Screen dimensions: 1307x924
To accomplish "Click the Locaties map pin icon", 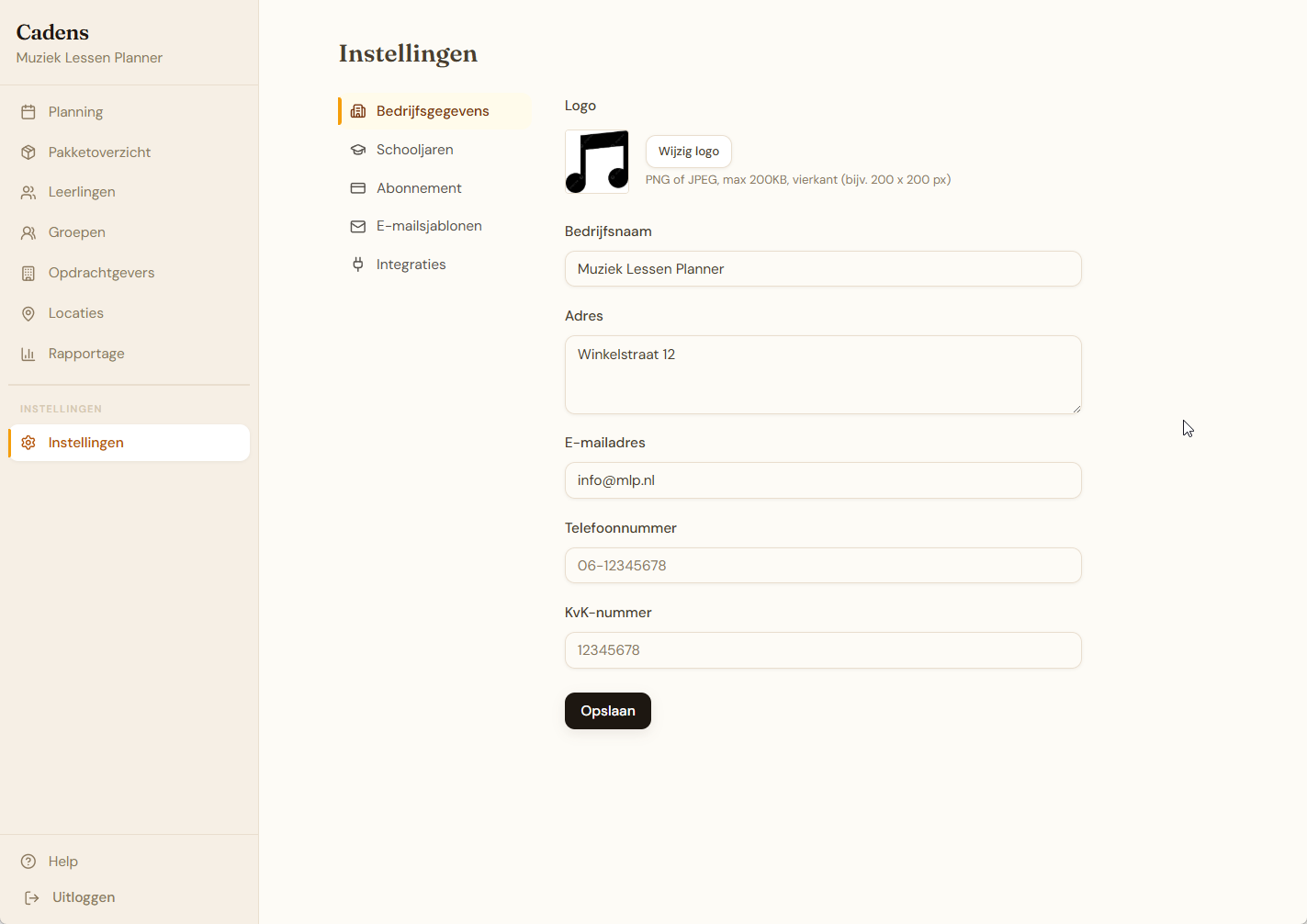I will tap(28, 314).
